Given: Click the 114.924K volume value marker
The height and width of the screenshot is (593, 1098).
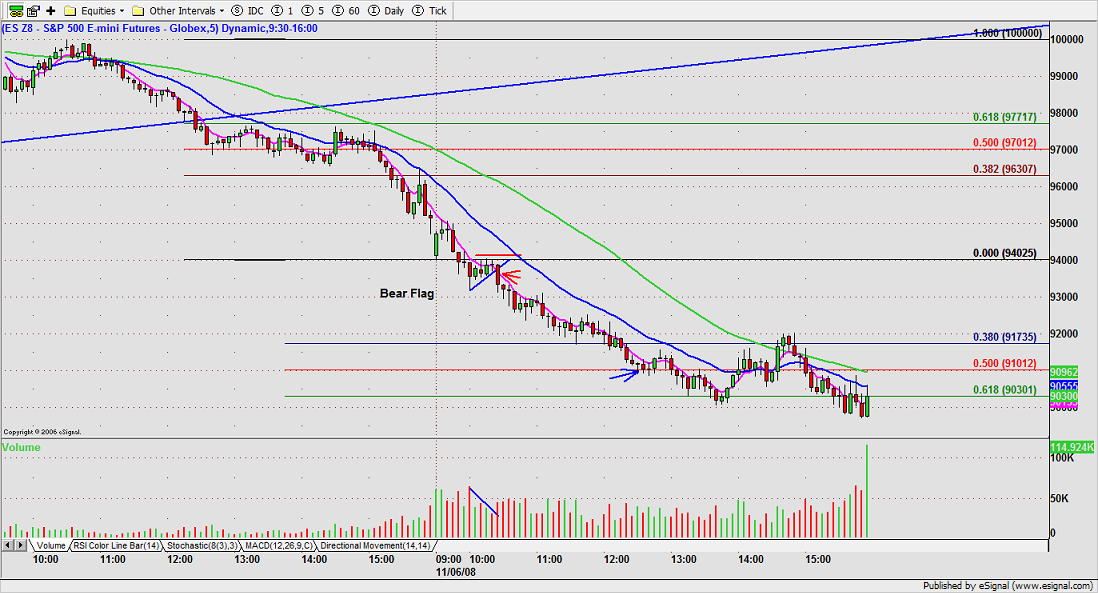Looking at the screenshot, I should tap(1071, 447).
